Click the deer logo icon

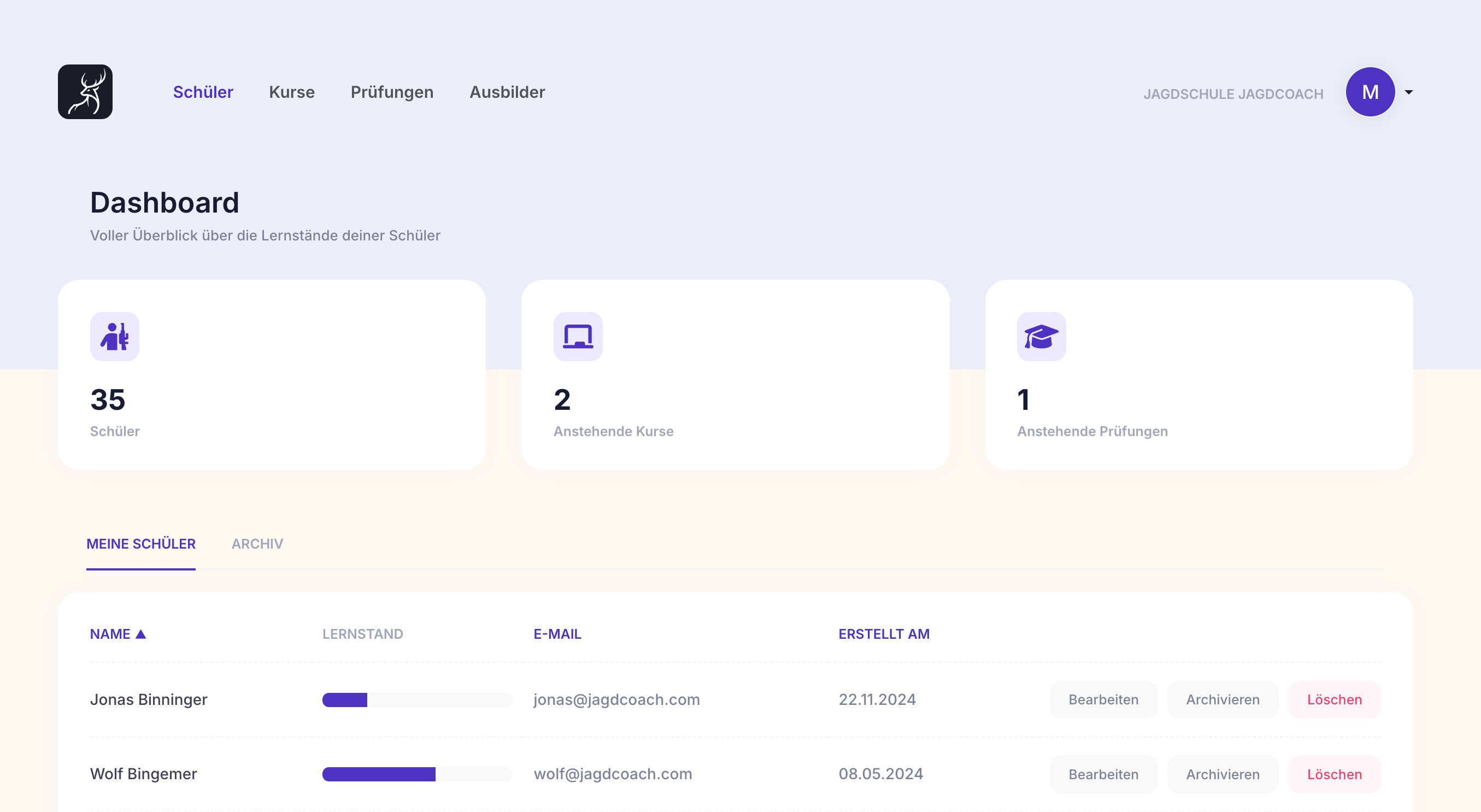[x=85, y=92]
